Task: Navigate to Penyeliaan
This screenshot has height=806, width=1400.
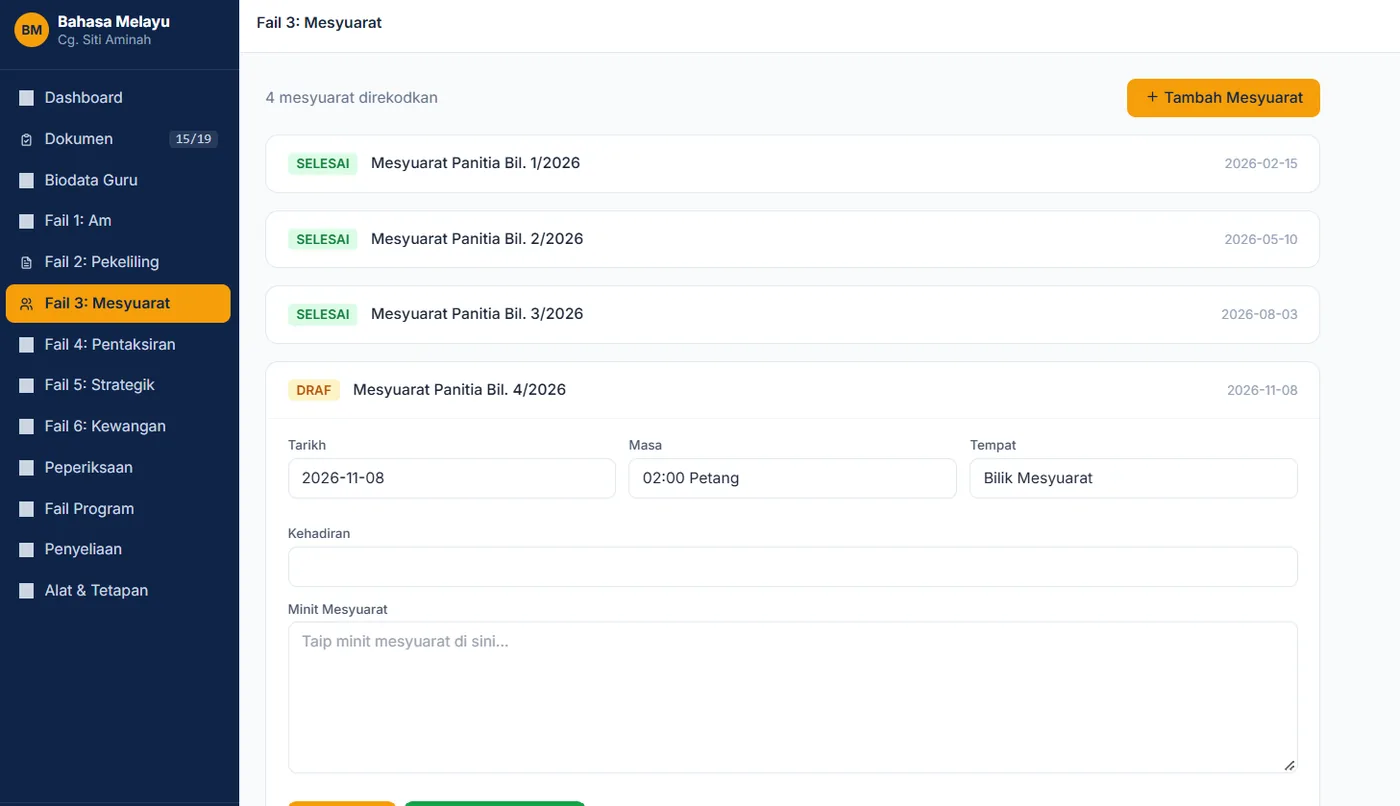Action: 118,549
